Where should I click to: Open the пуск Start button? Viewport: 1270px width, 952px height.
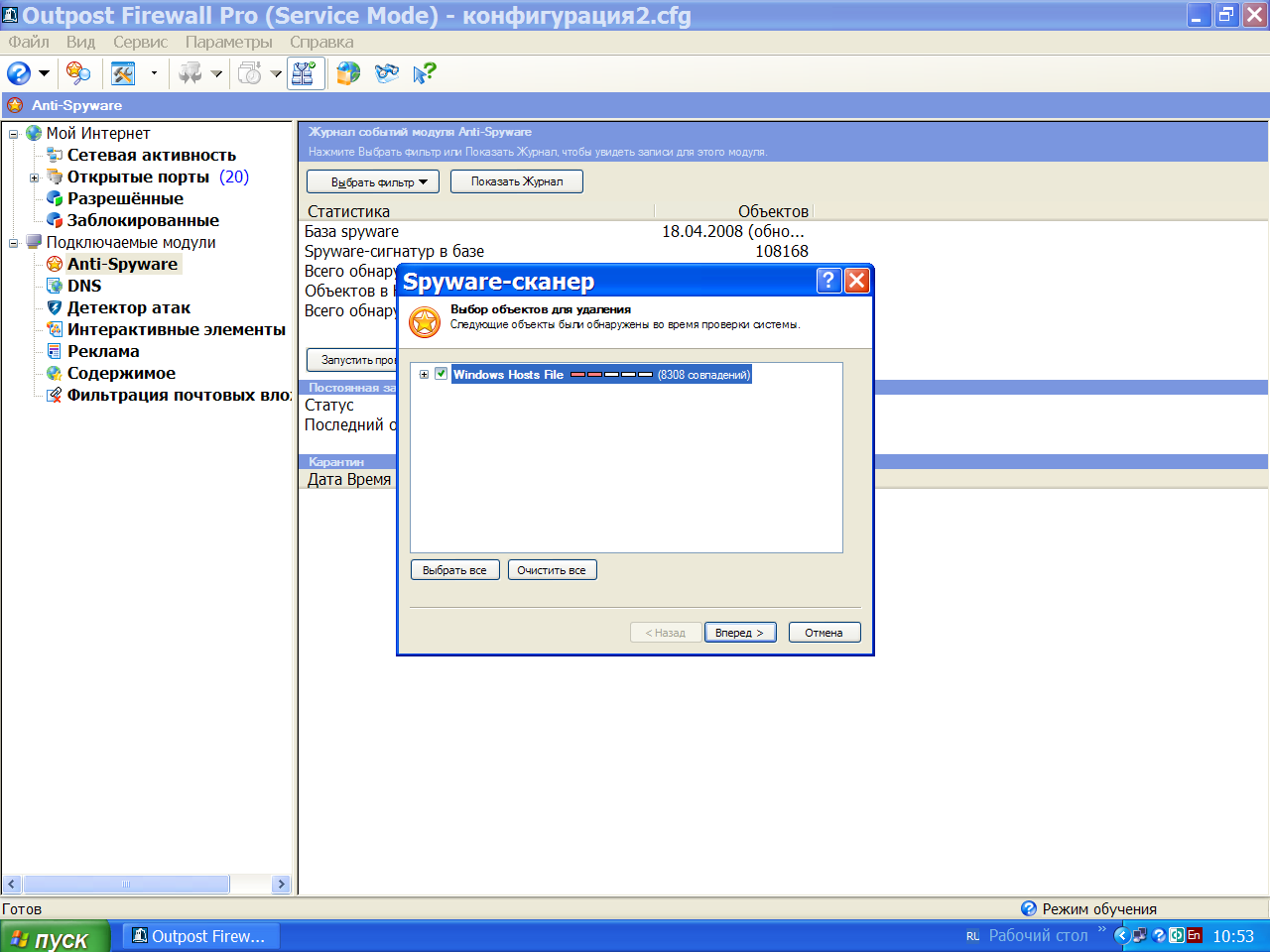click(x=55, y=937)
